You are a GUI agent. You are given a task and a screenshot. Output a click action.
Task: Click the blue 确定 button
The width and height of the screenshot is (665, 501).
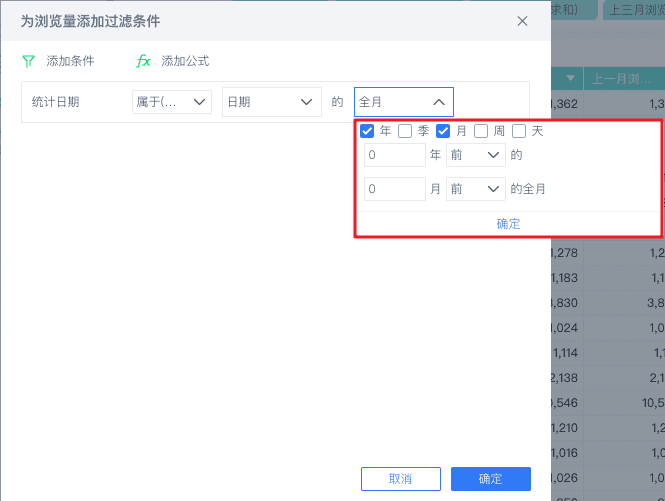[x=491, y=479]
